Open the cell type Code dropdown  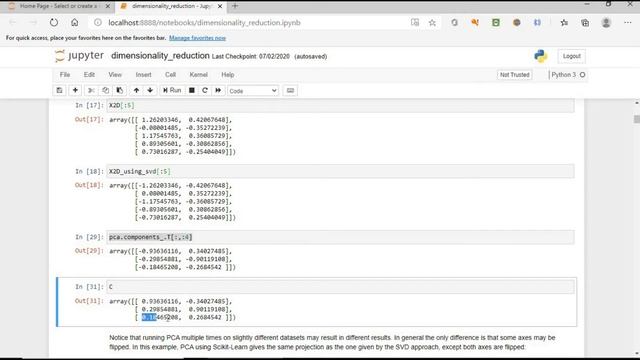[253, 91]
